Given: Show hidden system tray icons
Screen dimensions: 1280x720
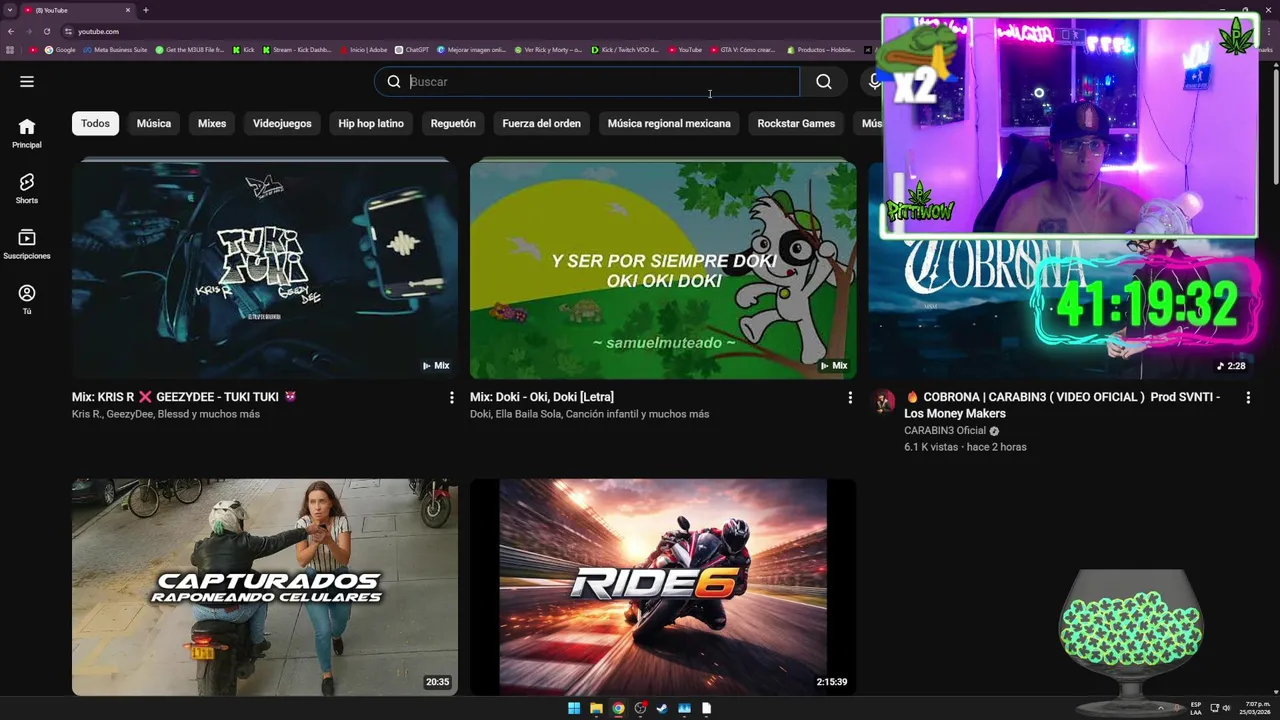Looking at the screenshot, I should pos(1161,708).
